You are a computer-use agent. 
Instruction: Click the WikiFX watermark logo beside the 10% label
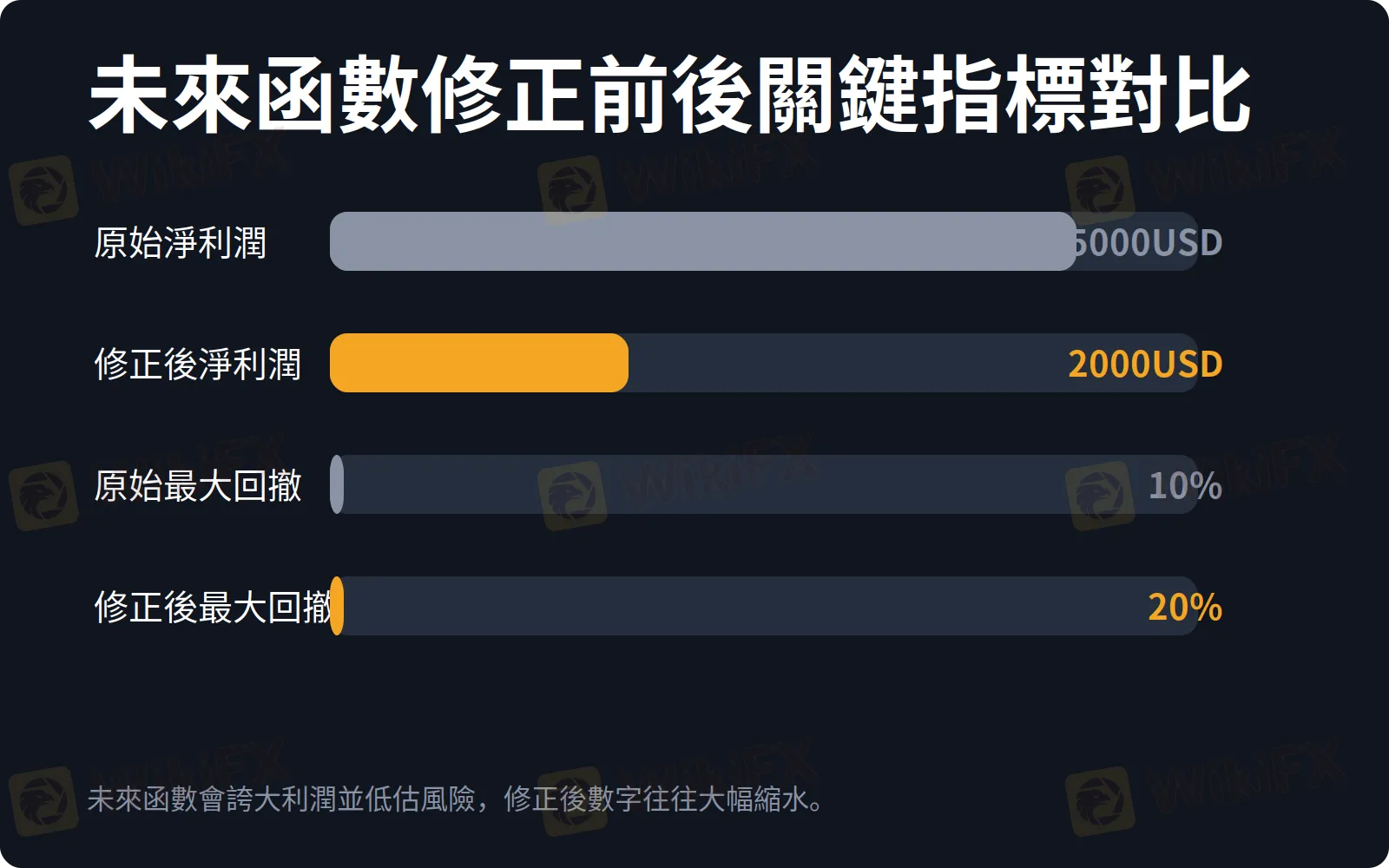point(1100,496)
